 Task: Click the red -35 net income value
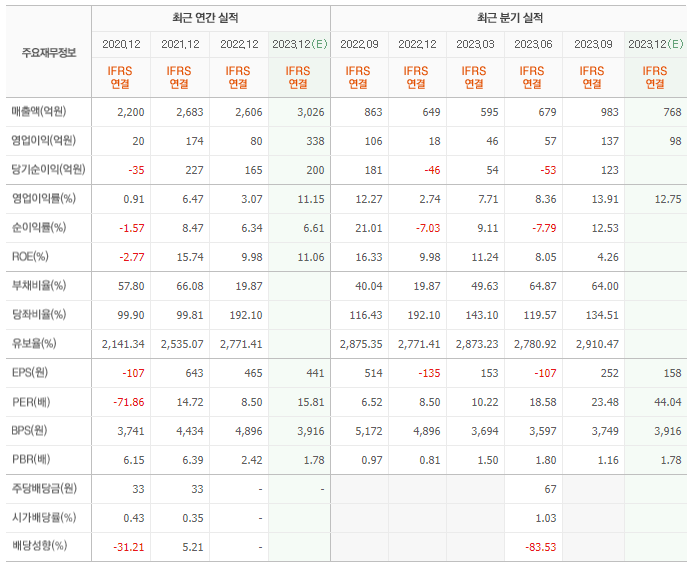(x=136, y=170)
